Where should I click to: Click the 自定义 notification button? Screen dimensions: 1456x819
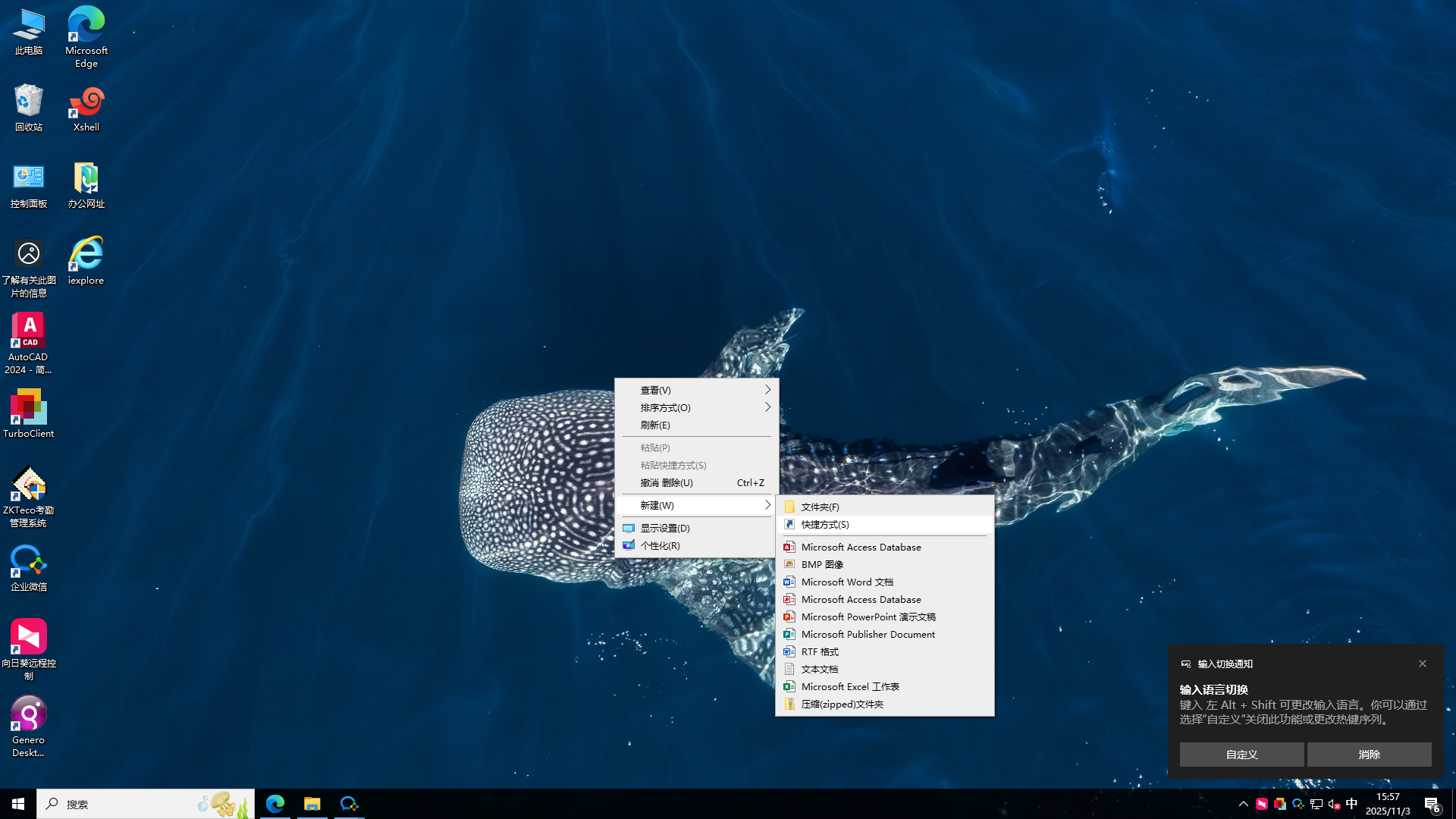click(x=1241, y=755)
